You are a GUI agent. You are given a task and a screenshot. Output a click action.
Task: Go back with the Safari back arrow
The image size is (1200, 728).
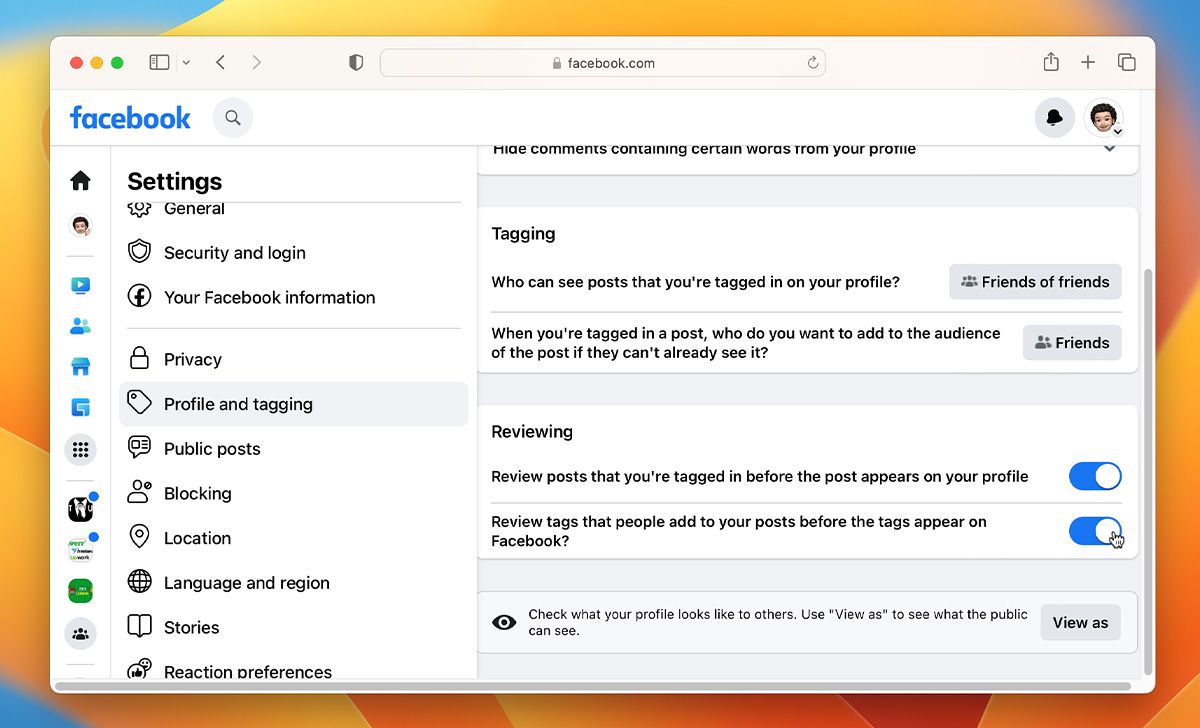[221, 62]
